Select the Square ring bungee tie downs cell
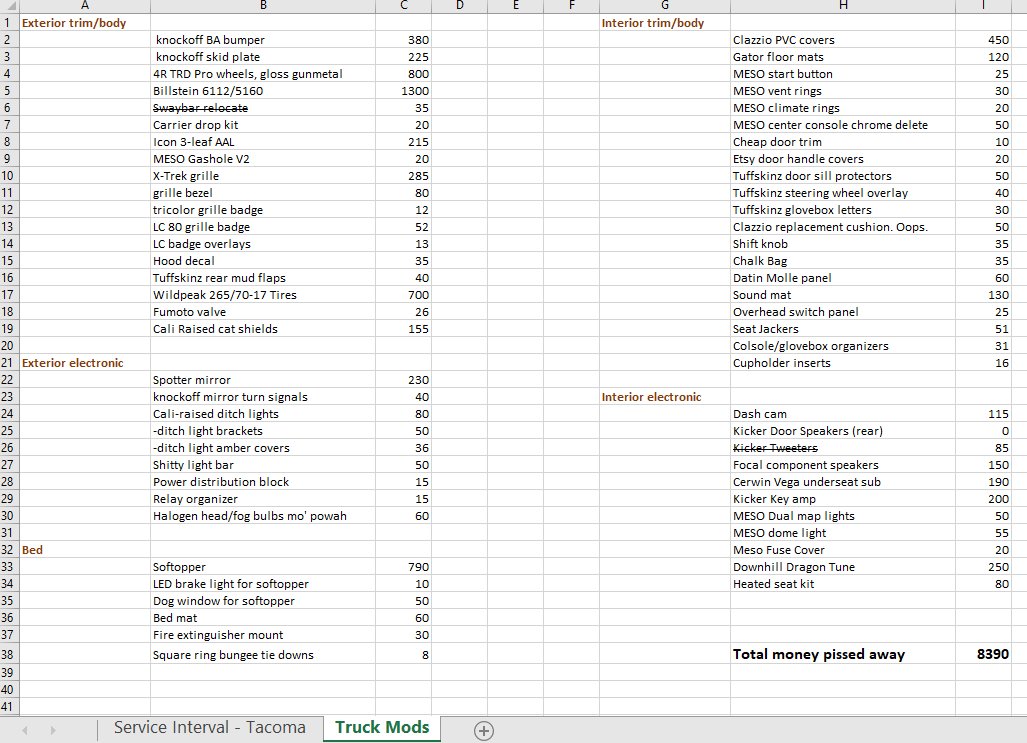This screenshot has height=743, width=1027. click(x=263, y=655)
